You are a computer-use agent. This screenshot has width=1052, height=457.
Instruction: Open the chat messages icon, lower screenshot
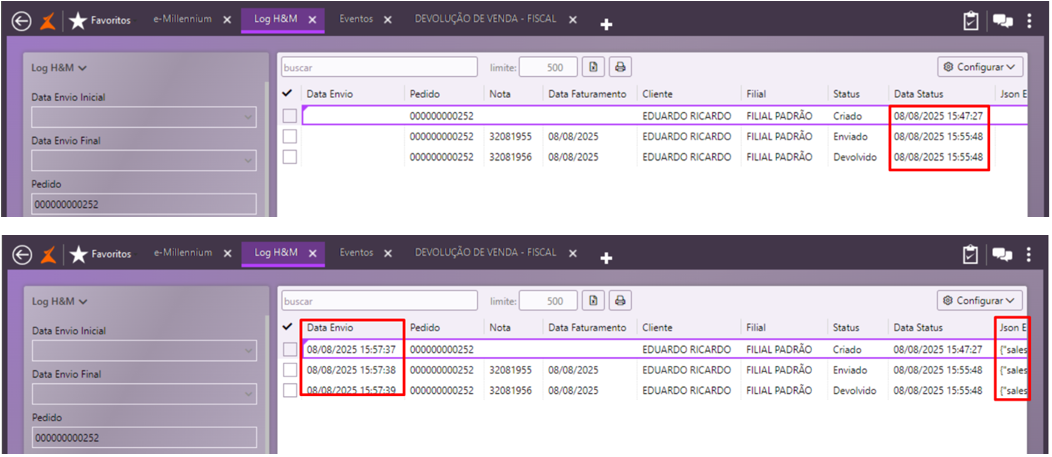click(x=1002, y=255)
